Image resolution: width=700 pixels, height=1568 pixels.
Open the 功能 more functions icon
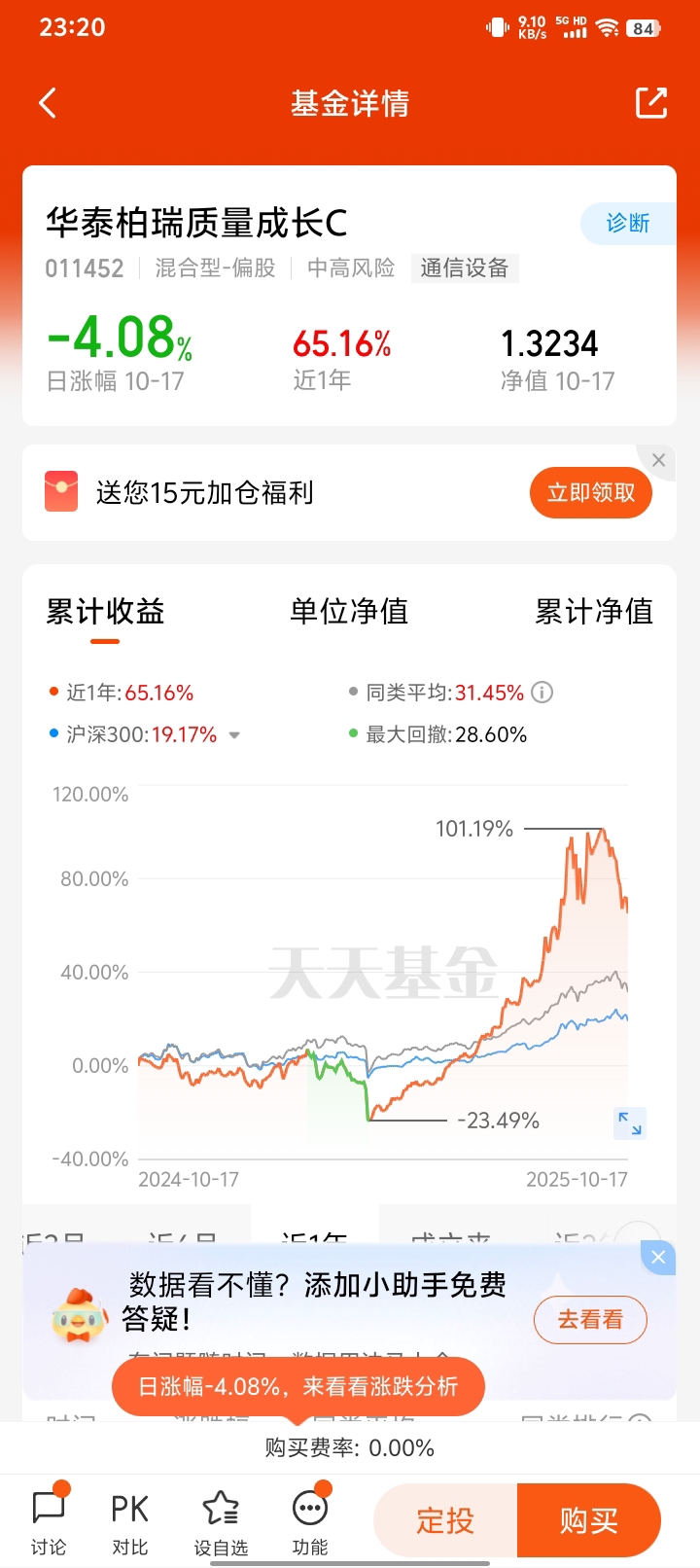tap(310, 1520)
